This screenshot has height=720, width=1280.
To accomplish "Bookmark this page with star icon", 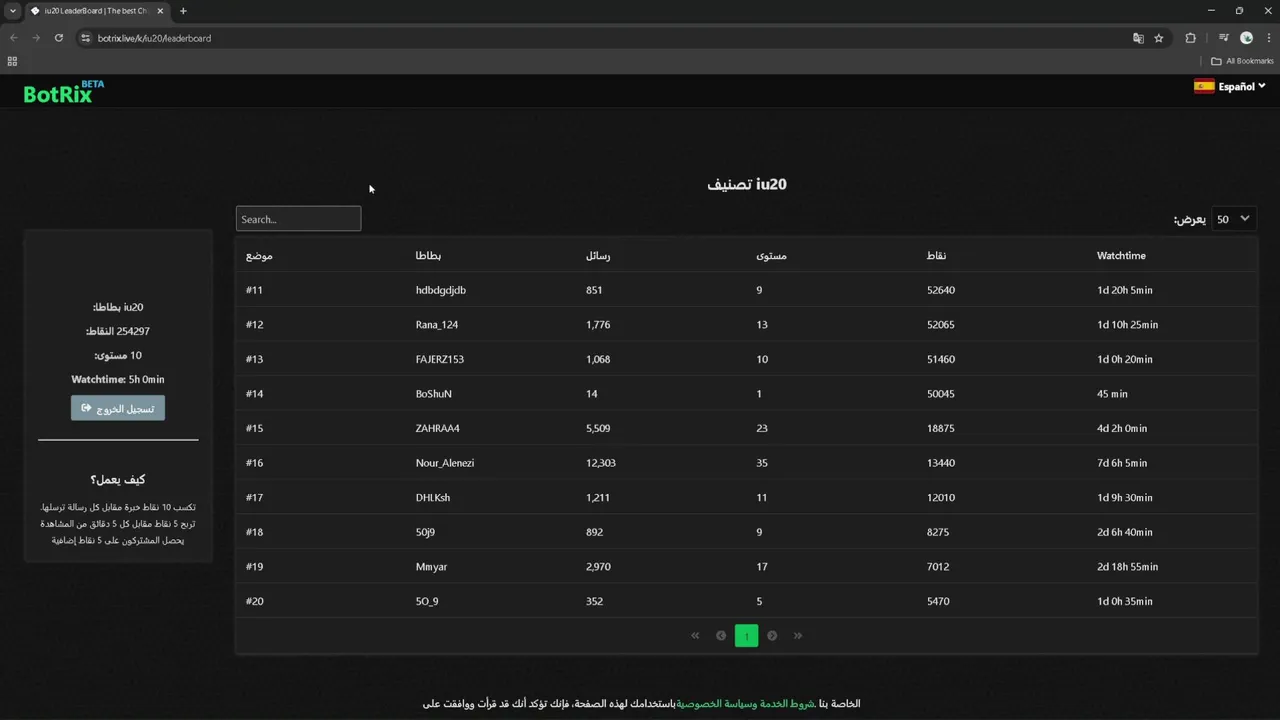I will [x=1159, y=38].
